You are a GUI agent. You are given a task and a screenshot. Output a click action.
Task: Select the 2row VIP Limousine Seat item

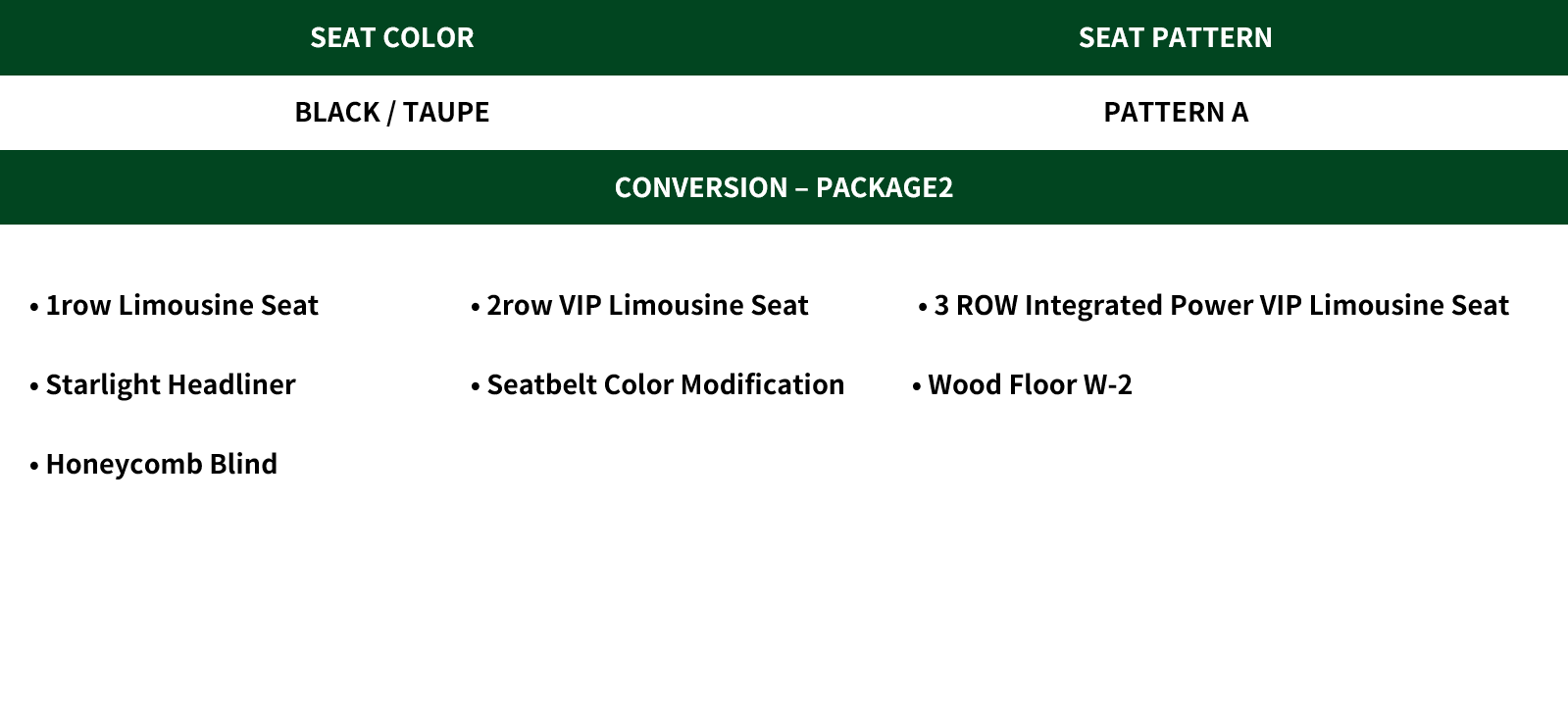[647, 305]
